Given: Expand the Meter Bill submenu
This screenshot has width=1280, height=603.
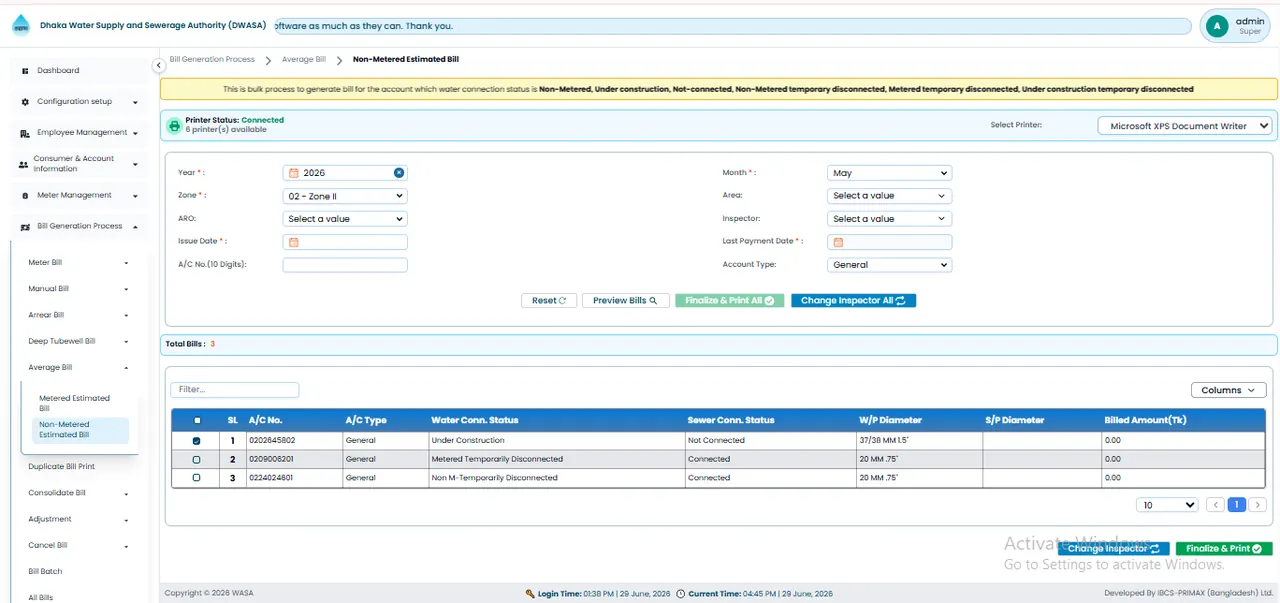Looking at the screenshot, I should (x=78, y=263).
